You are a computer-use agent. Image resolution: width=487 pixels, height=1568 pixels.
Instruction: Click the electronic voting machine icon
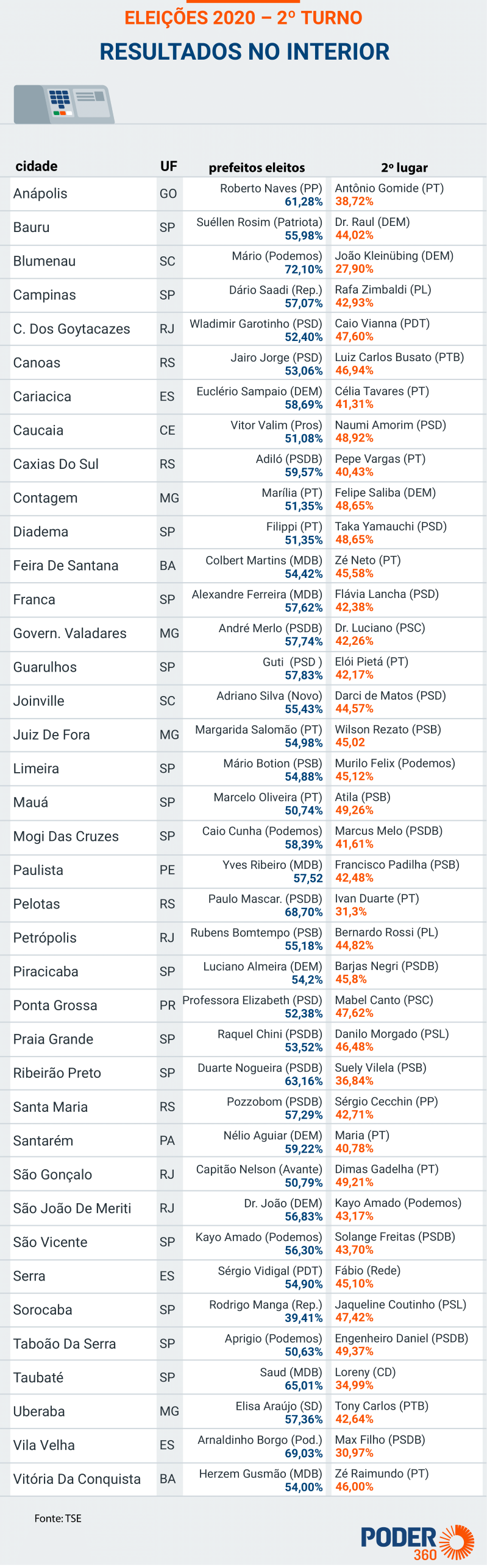tap(64, 104)
